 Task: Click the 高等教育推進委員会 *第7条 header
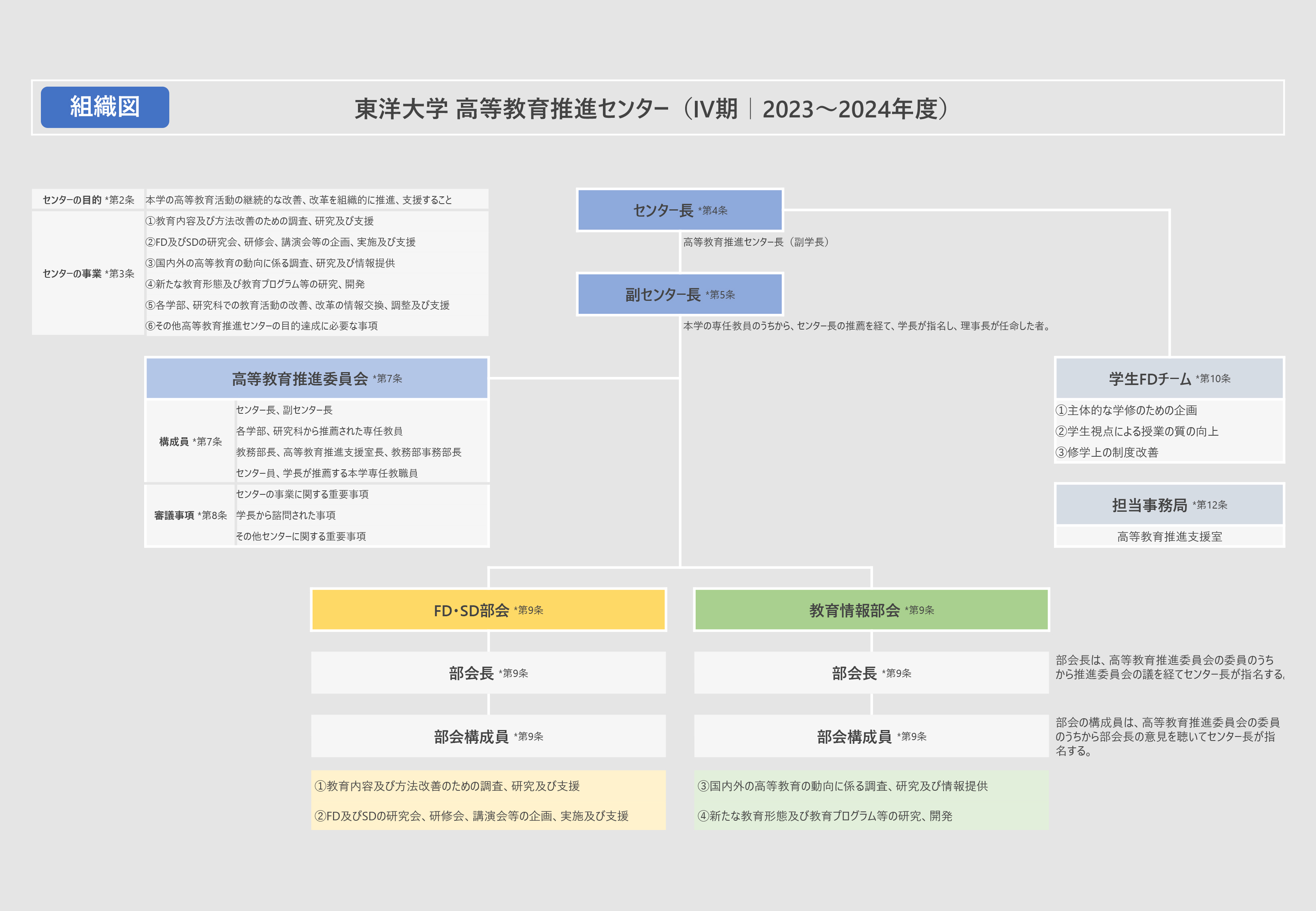click(x=317, y=378)
